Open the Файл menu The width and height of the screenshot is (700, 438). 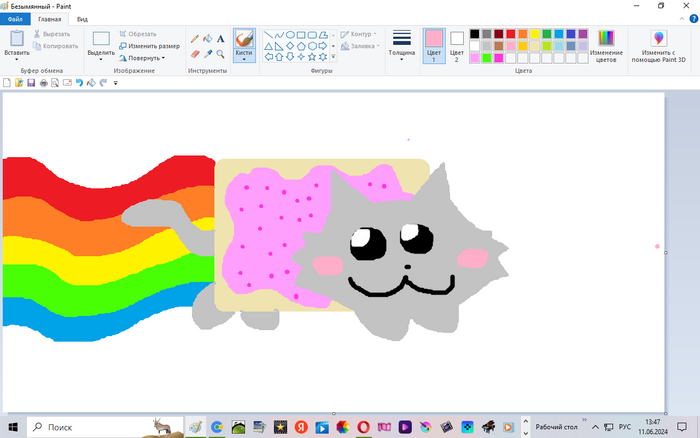pos(15,19)
